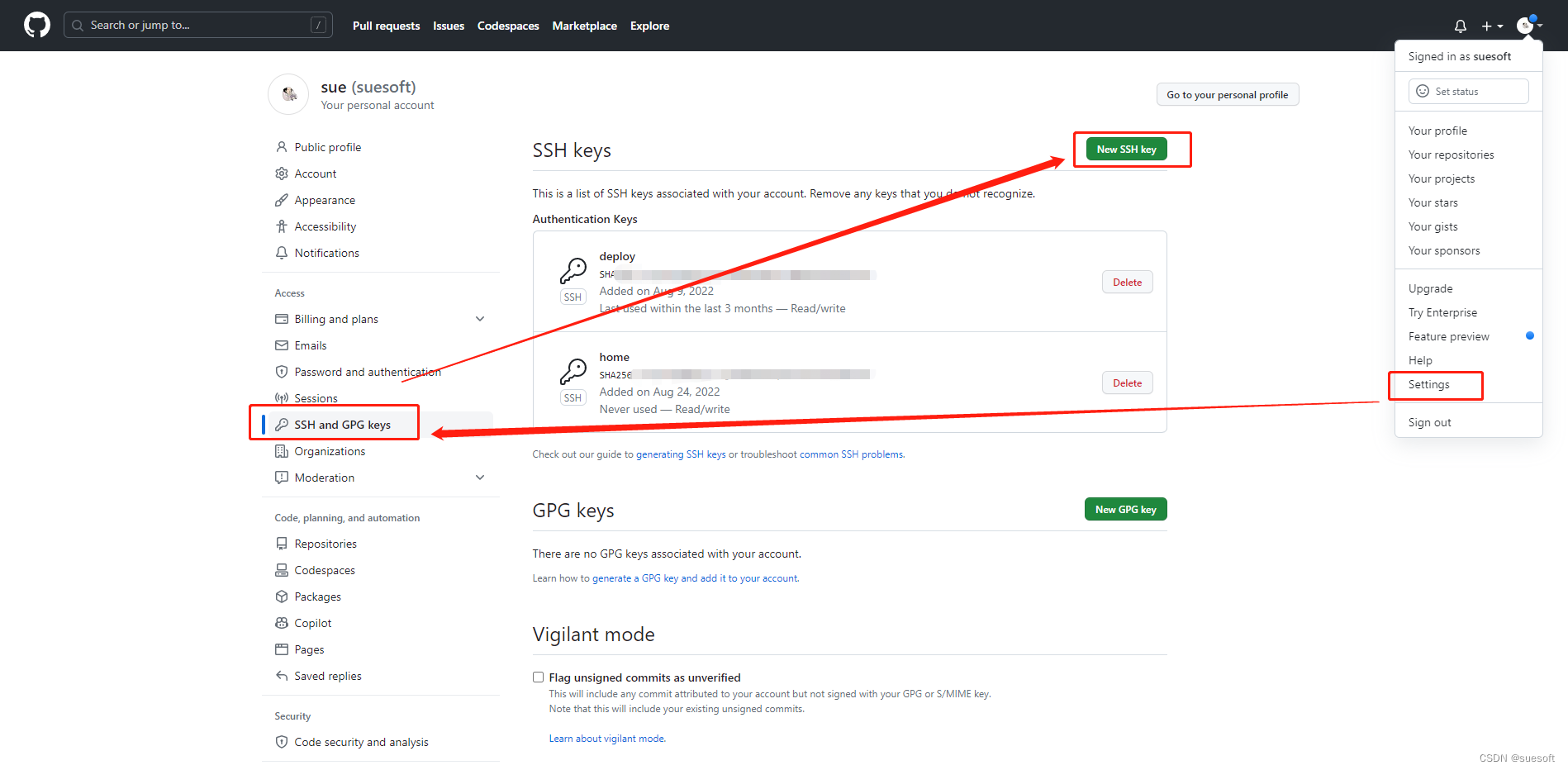Viewport: 1568px width, 770px height.
Task: Select Upgrade in user menu
Action: pyautogui.click(x=1431, y=288)
